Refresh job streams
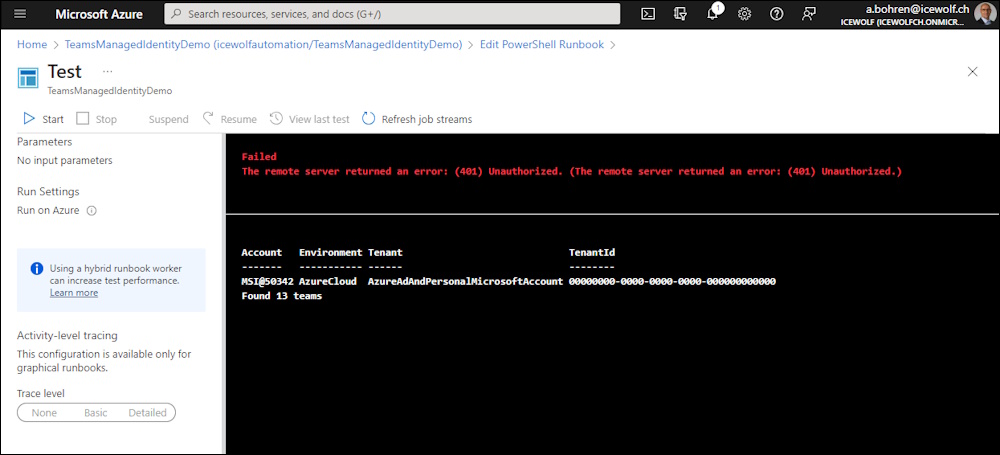The image size is (1000, 455). pyautogui.click(x=417, y=119)
